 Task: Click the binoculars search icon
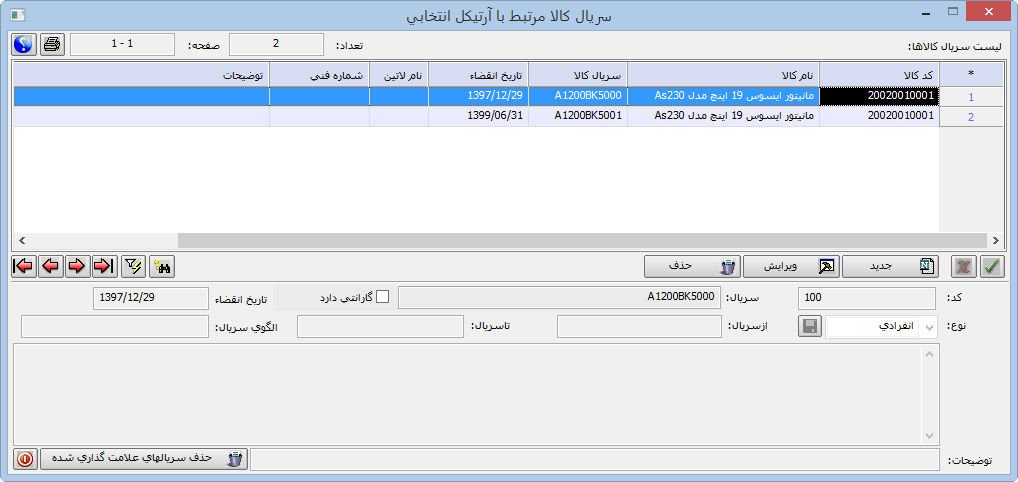pyautogui.click(x=160, y=266)
